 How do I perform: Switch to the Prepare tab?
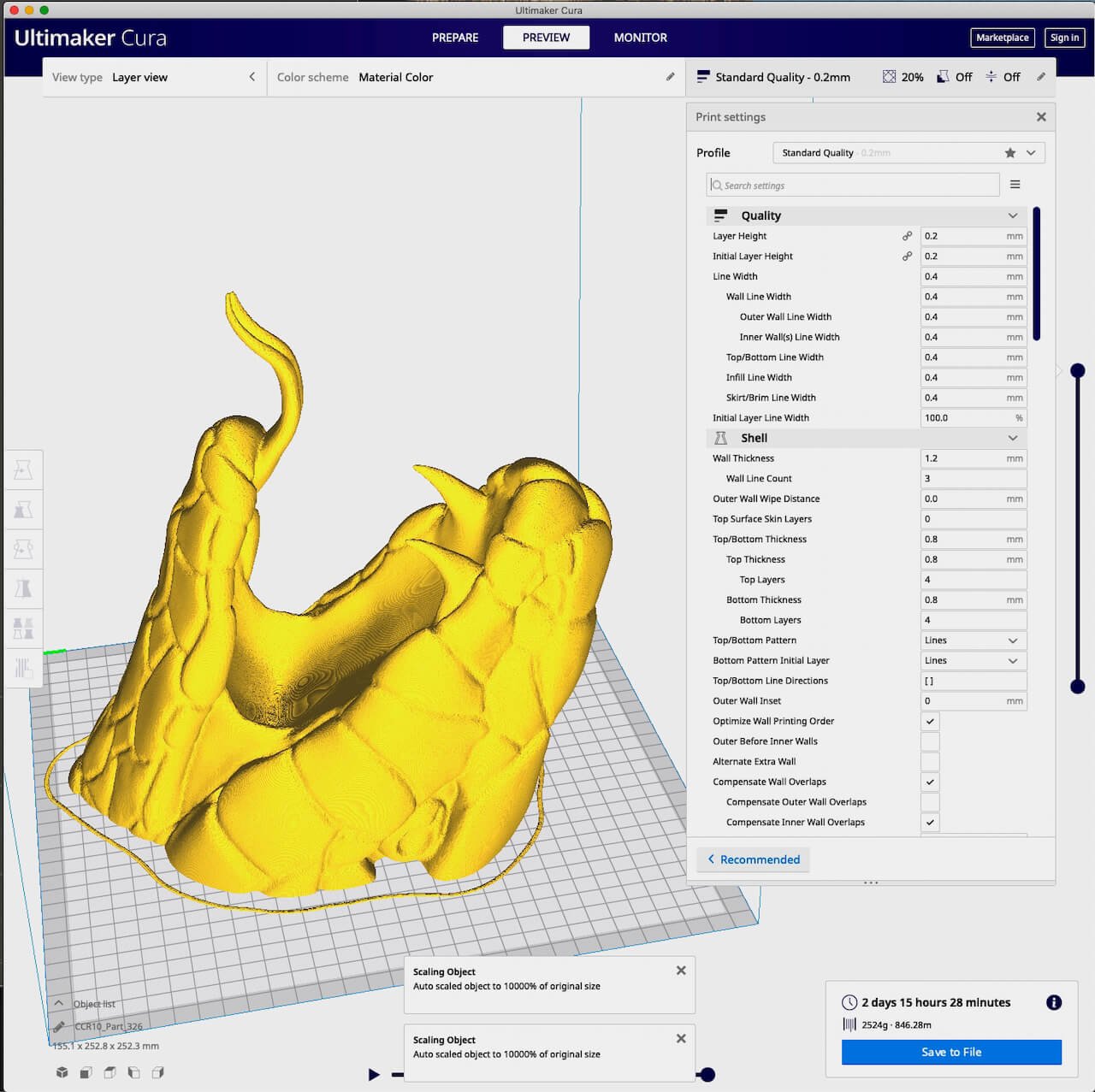click(x=455, y=38)
